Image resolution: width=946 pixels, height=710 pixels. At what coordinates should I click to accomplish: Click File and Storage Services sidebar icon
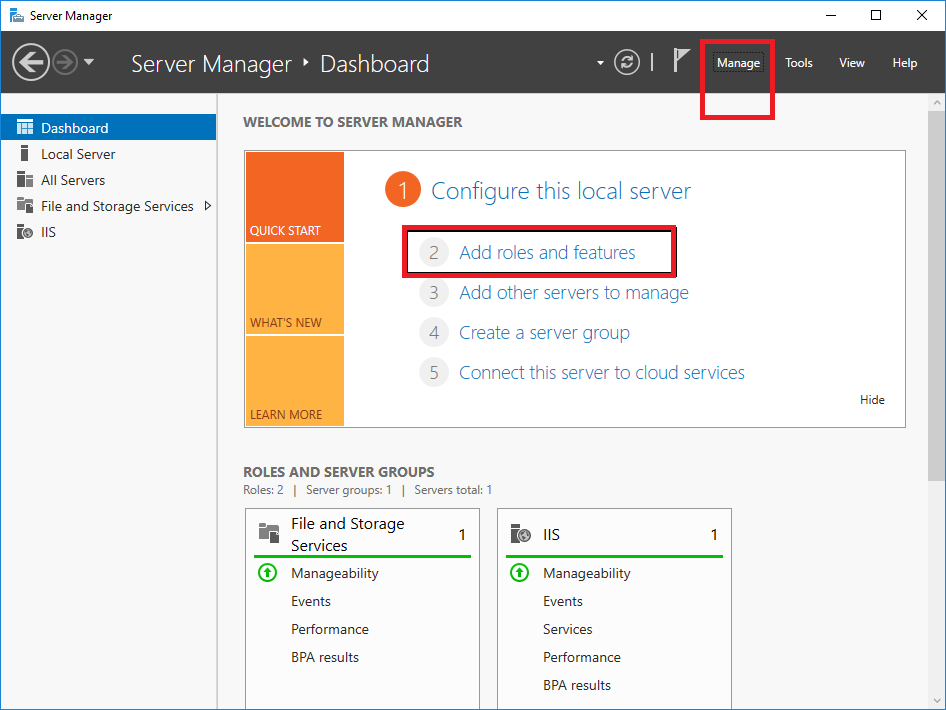(x=25, y=205)
